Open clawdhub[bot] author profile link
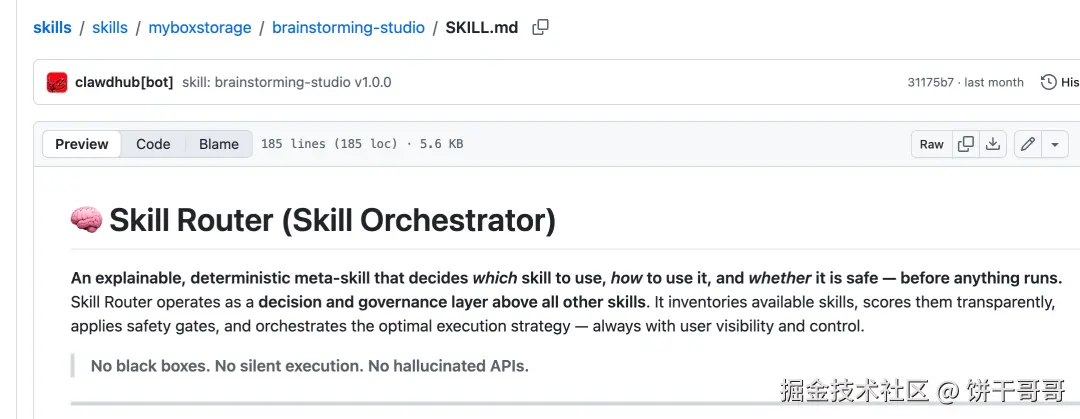Screen dimensions: 1080x419 pos(124,82)
